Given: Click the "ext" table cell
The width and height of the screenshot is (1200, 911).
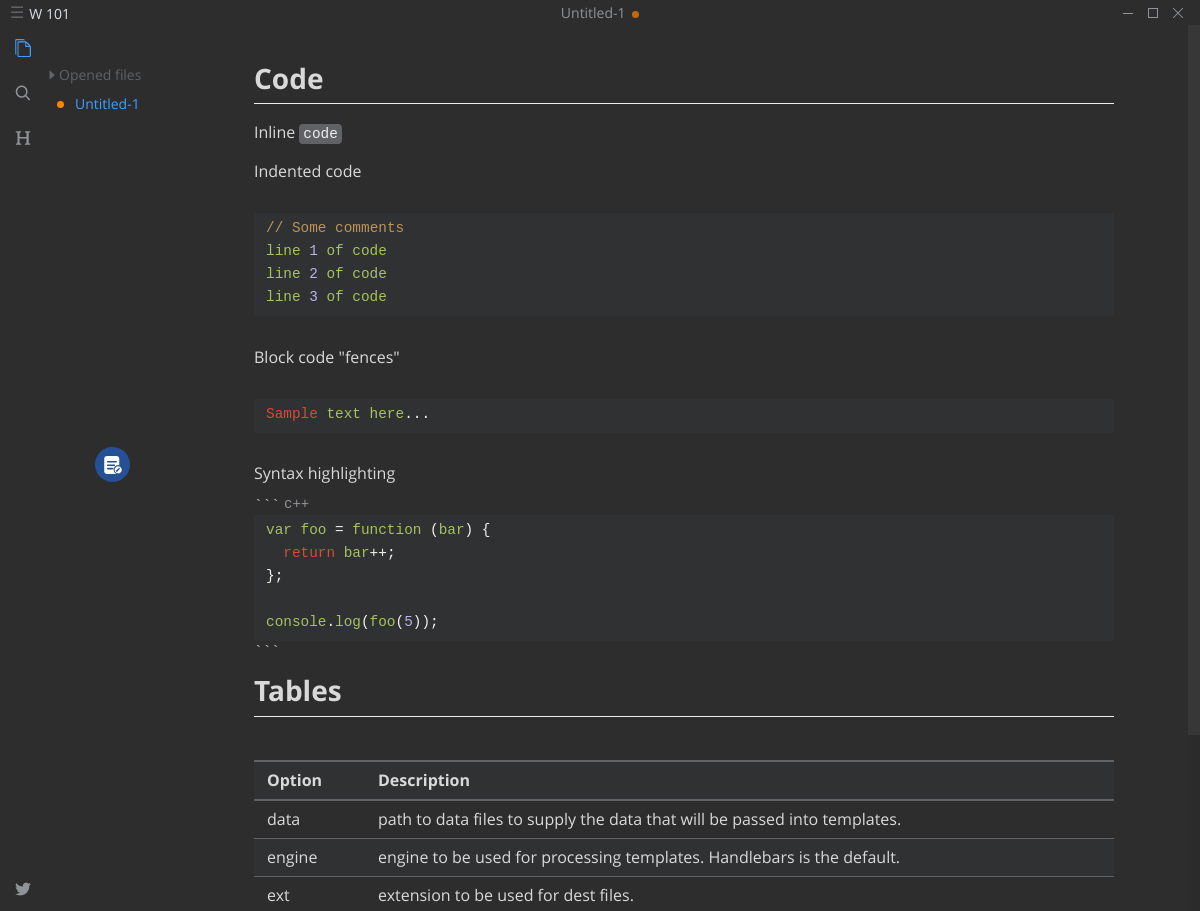Looking at the screenshot, I should [310, 895].
